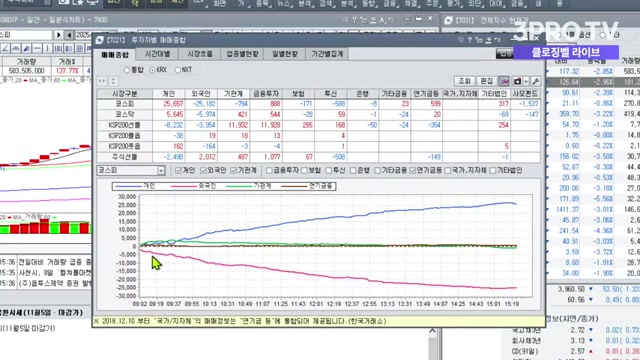Click the 코스피 row label in the table
Viewport: 640px width, 360px height.
pos(124,104)
